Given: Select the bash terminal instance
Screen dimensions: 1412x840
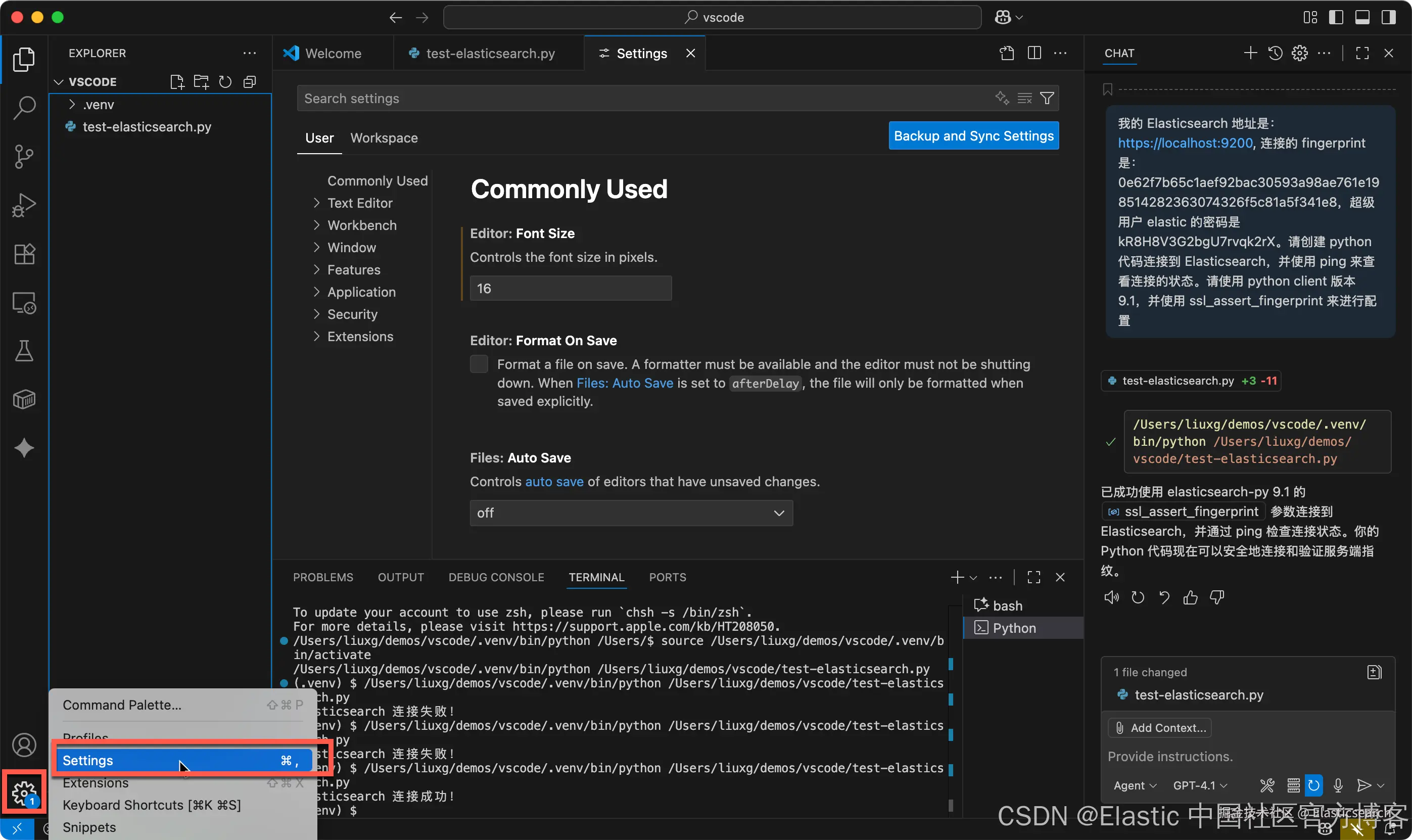Looking at the screenshot, I should (x=1023, y=605).
